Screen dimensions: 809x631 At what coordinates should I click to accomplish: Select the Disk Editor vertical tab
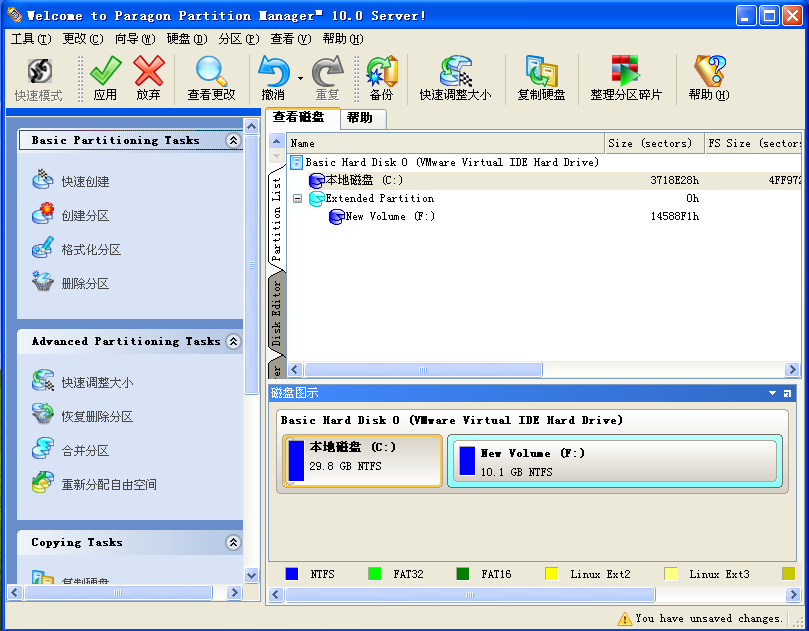(277, 315)
